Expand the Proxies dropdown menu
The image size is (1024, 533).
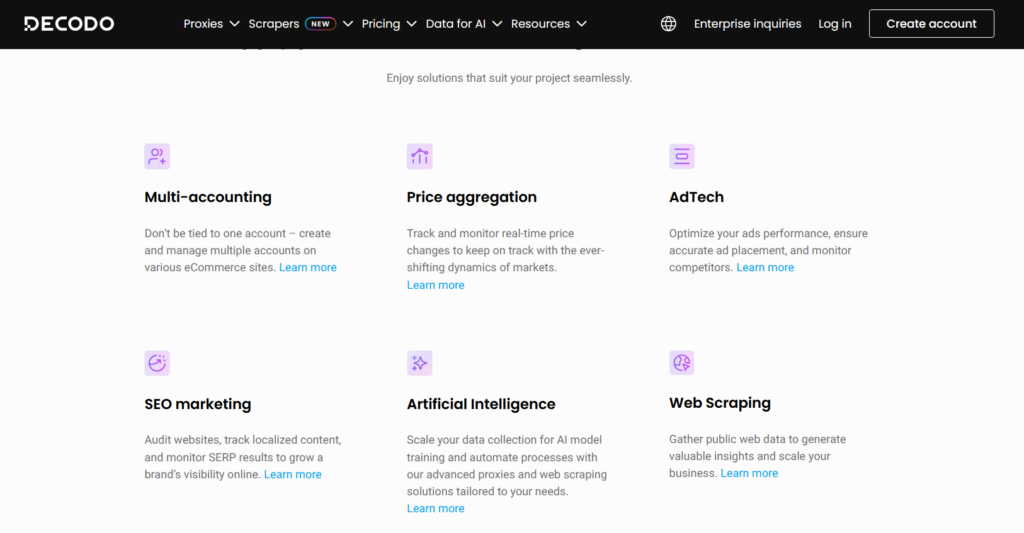click(211, 24)
